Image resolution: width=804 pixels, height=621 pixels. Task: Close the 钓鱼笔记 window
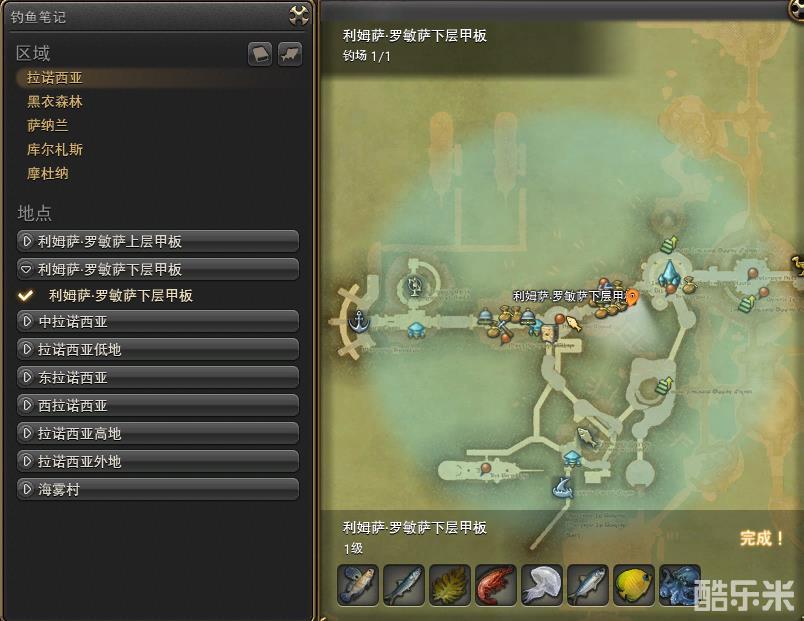298,15
